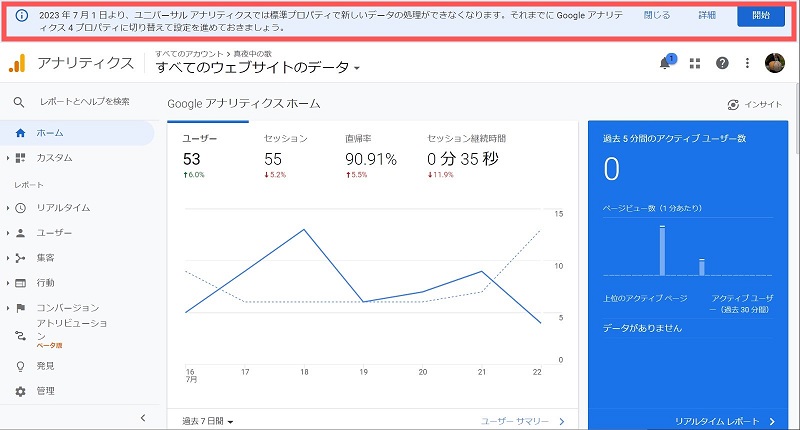The image size is (800, 430).
Task: Click the tallest bar in the ページビュー数 chart
Action: pos(662,250)
